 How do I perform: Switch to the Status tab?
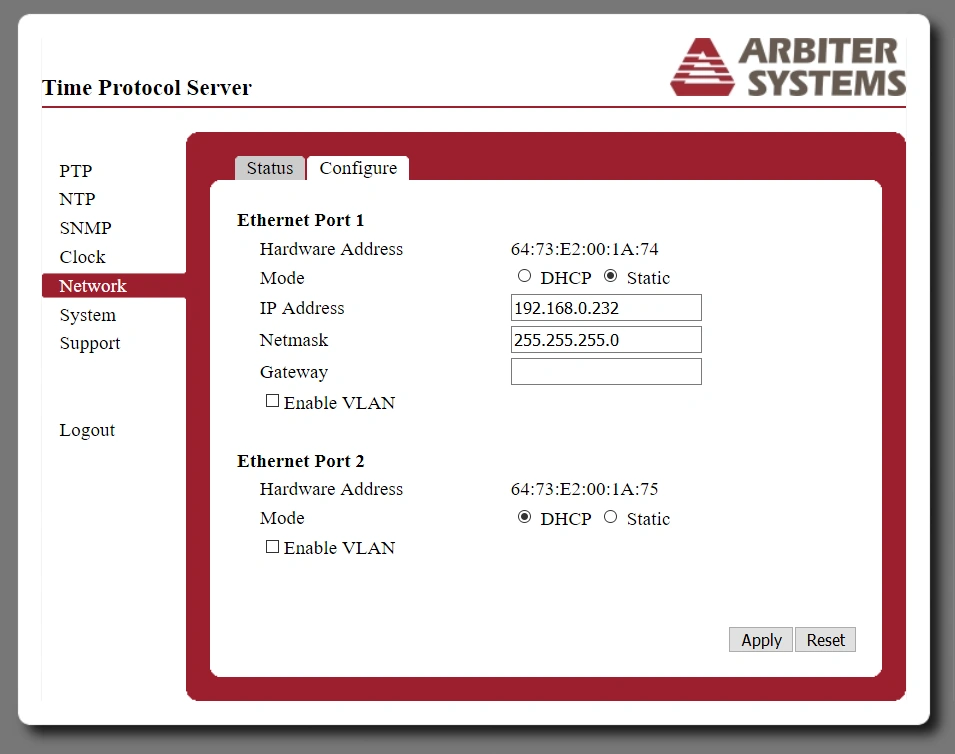pyautogui.click(x=270, y=168)
